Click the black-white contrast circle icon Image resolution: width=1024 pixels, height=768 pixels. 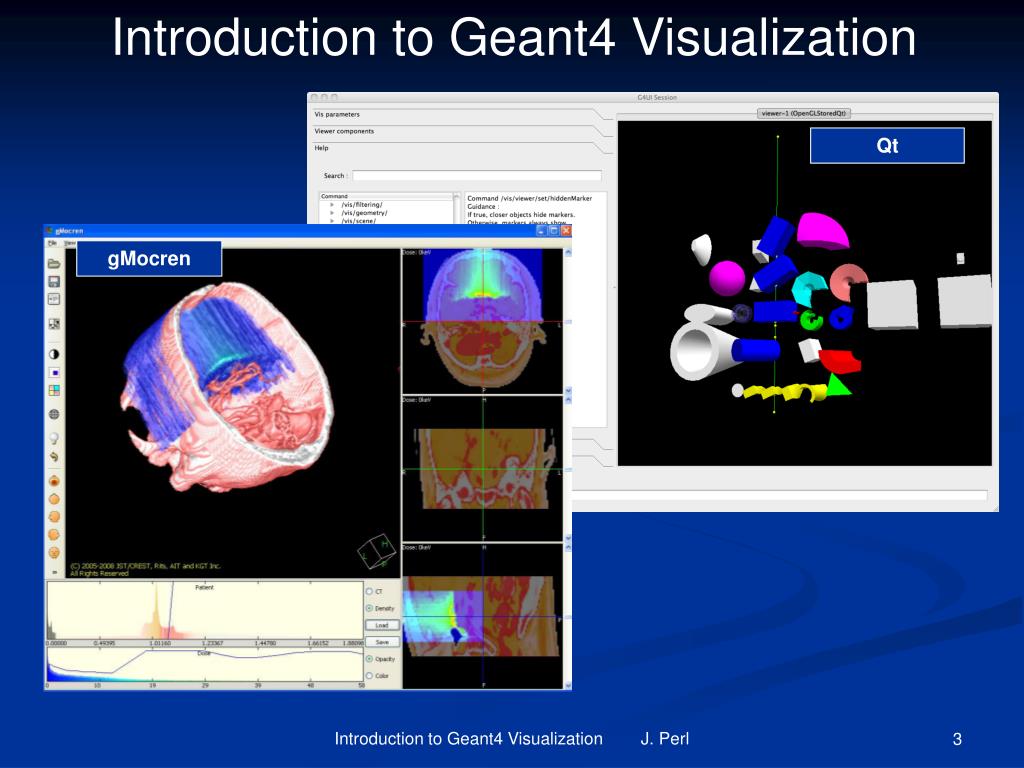point(54,355)
